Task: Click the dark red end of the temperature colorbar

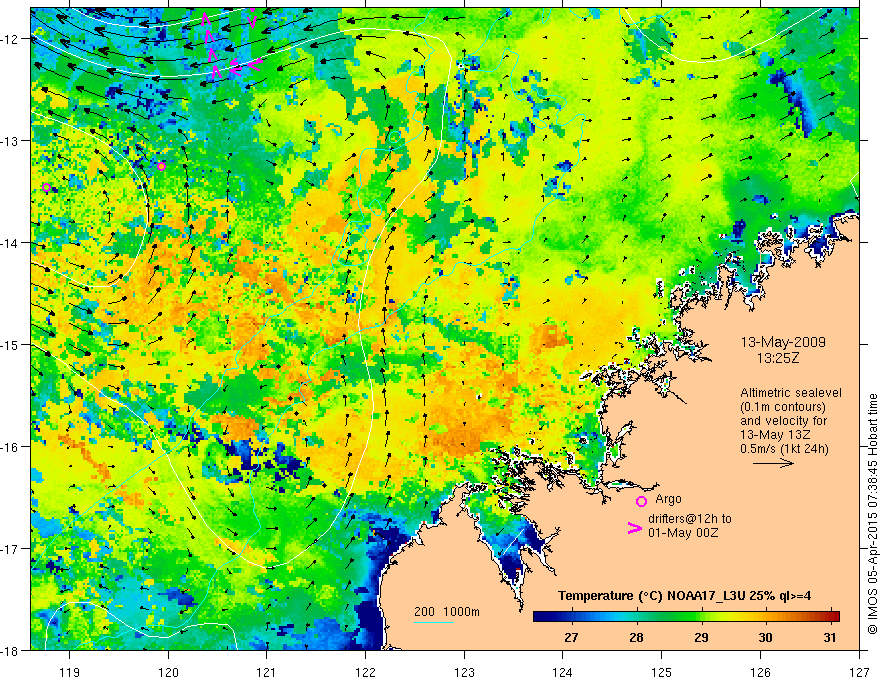Action: click(833, 617)
